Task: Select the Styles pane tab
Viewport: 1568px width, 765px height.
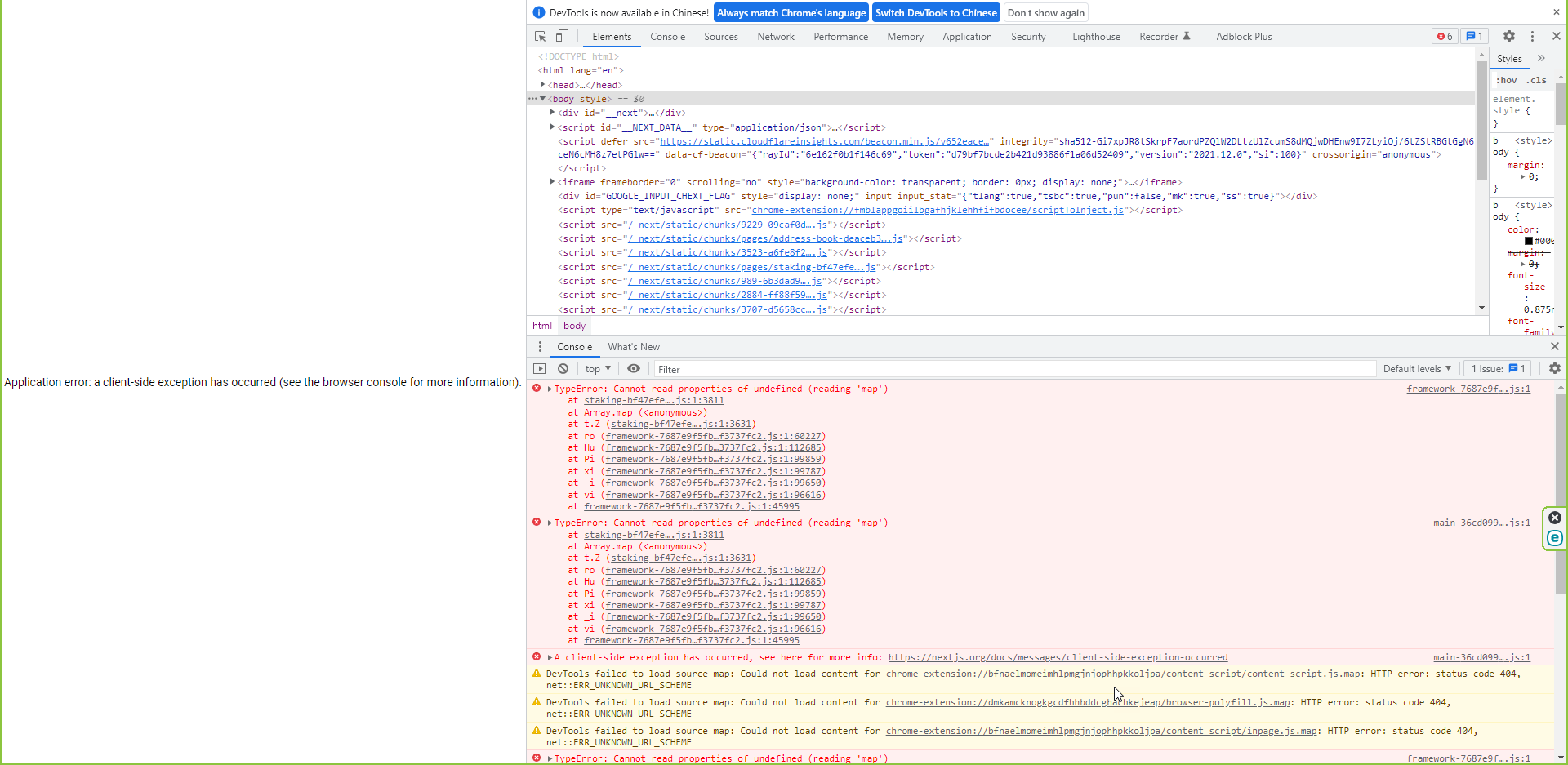Action: coord(1509,59)
